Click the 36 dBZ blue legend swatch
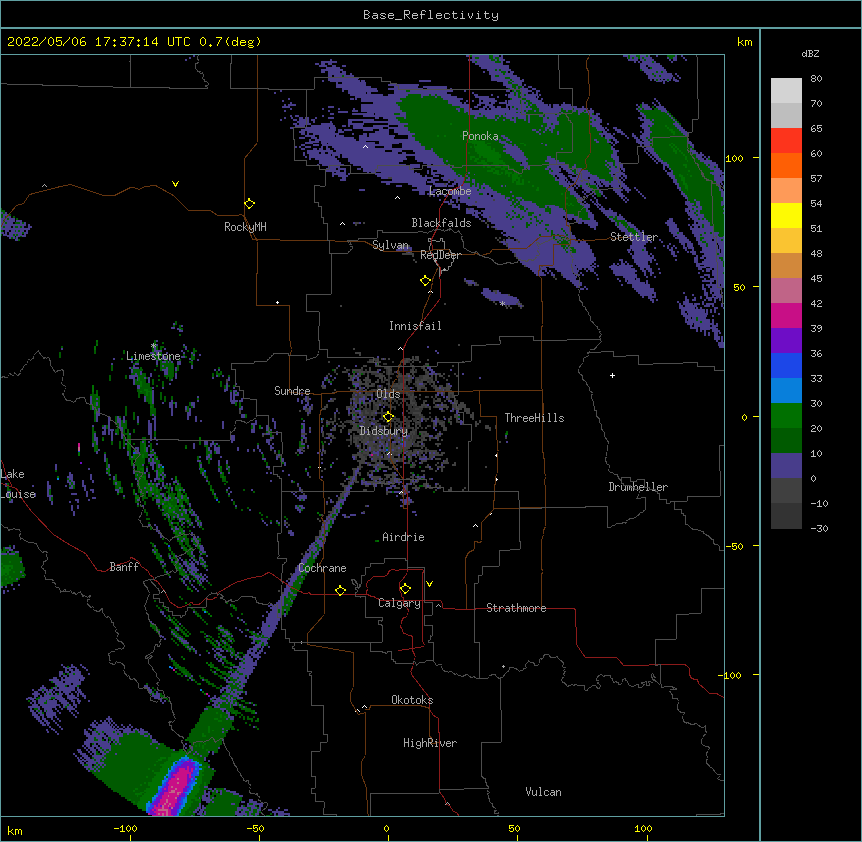This screenshot has height=842, width=862. 786,365
